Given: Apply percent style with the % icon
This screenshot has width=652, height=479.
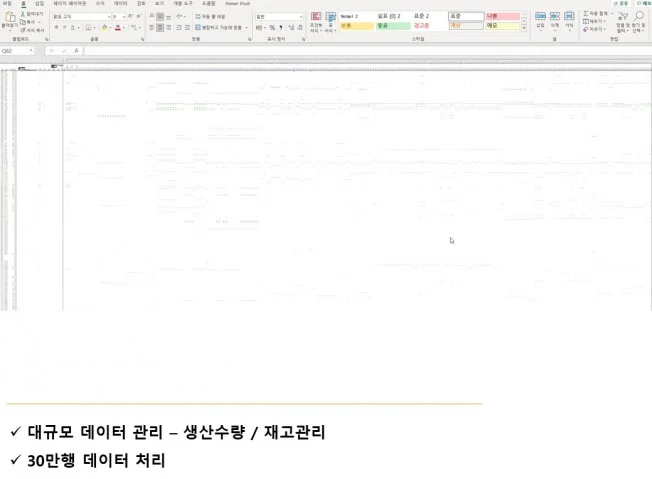Looking at the screenshot, I should pos(272,27).
